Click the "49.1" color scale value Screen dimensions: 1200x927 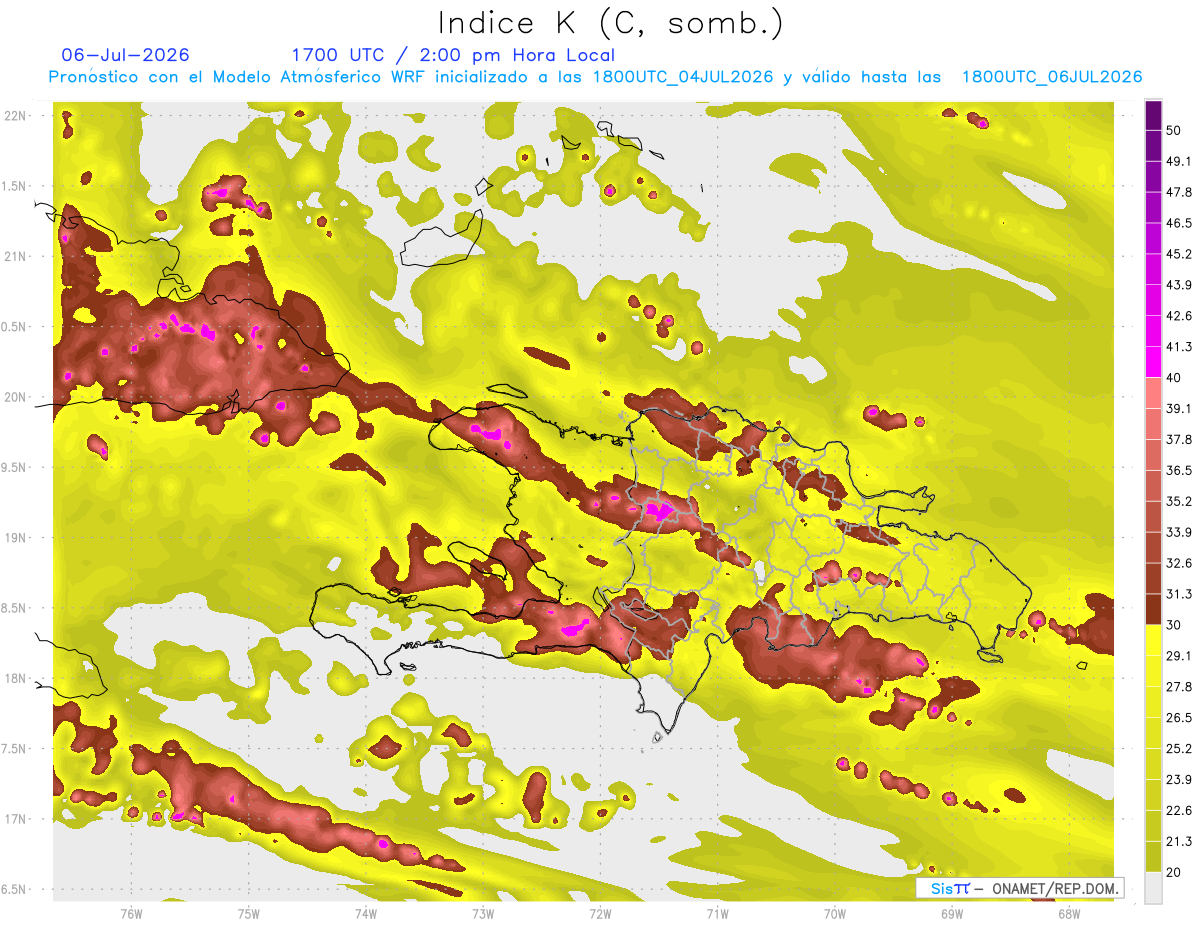(1178, 161)
